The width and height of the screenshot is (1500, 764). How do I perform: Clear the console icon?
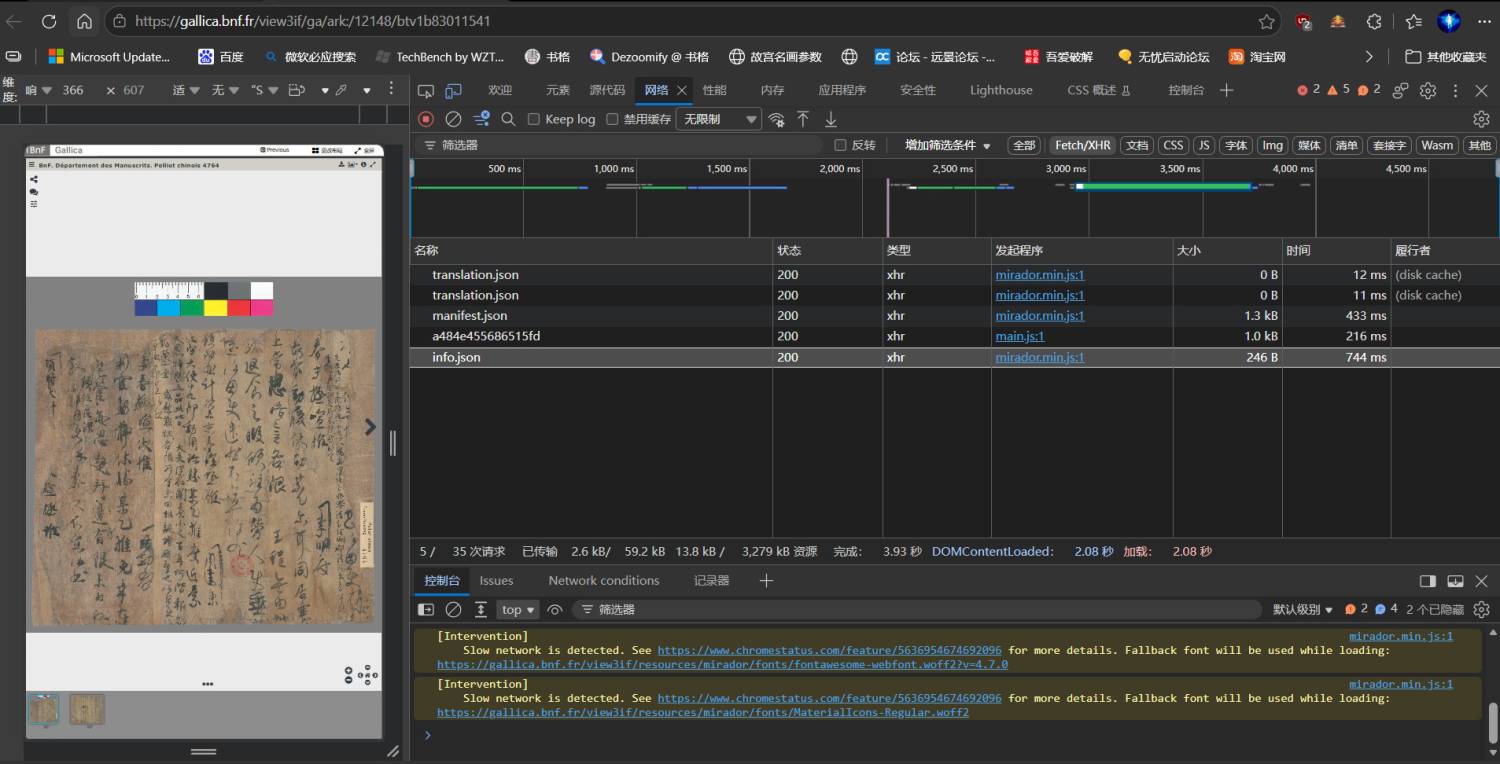point(453,609)
